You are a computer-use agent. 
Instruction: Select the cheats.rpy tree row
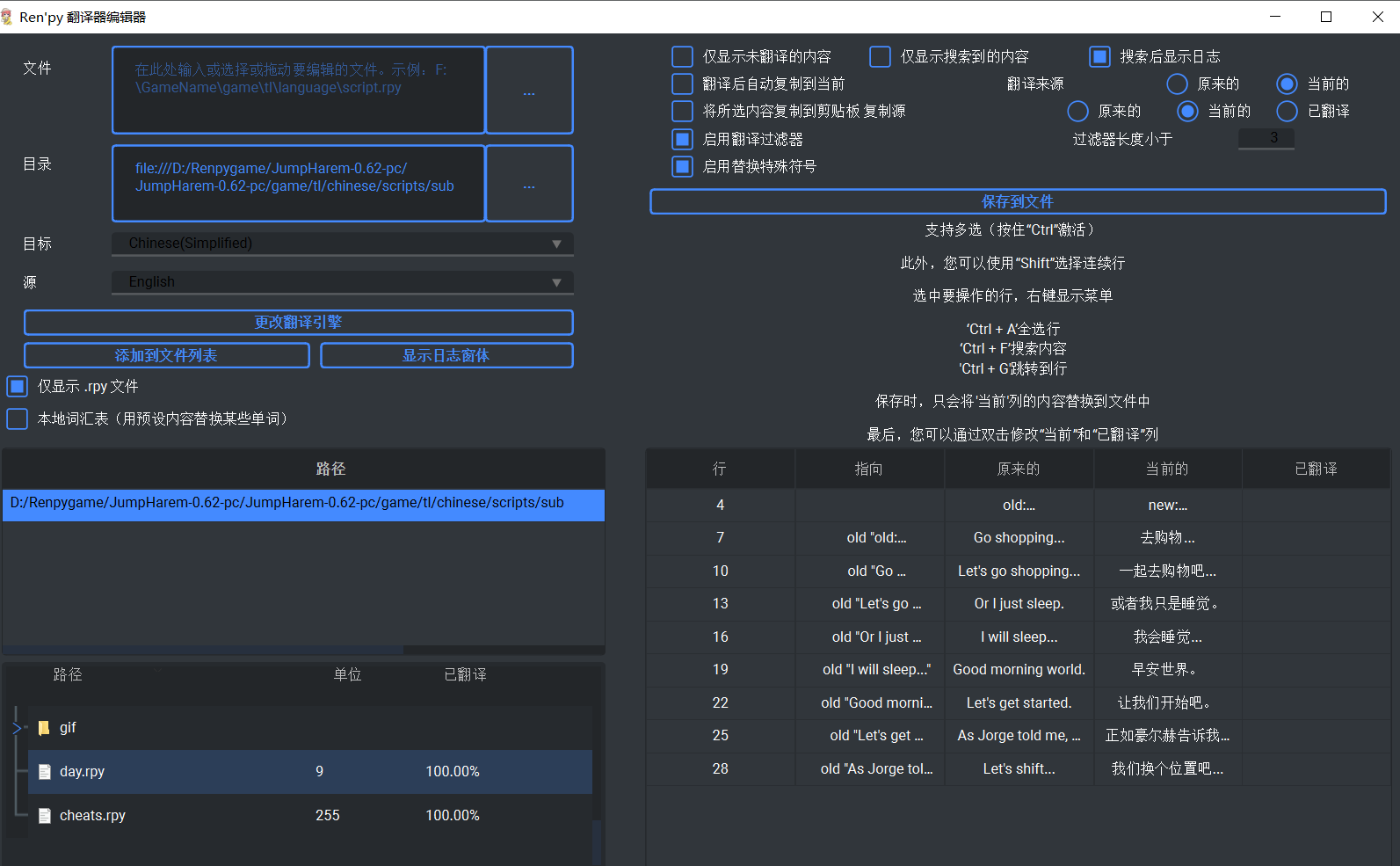310,816
